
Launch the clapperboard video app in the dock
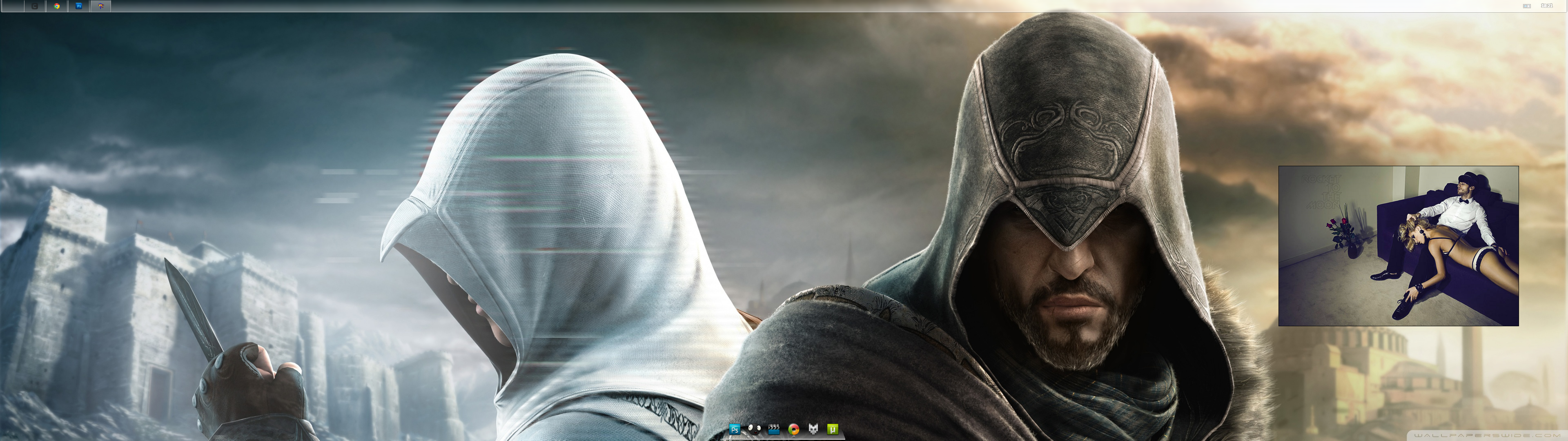click(x=774, y=429)
